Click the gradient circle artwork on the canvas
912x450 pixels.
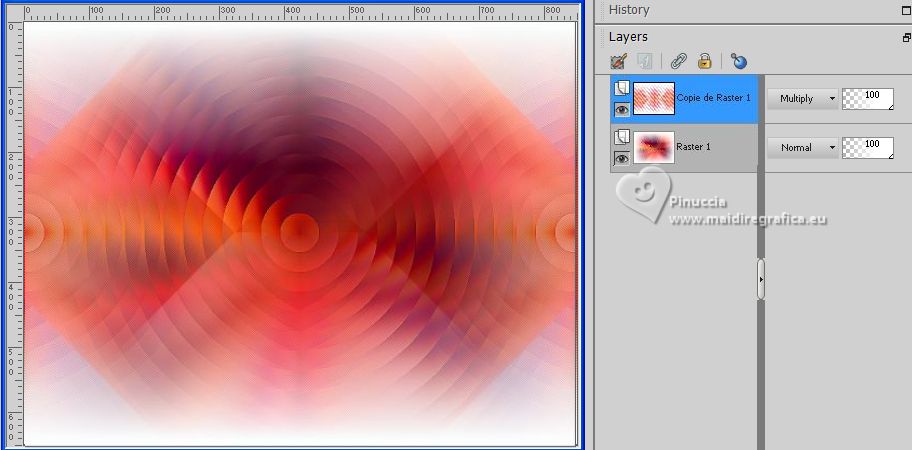(300, 233)
